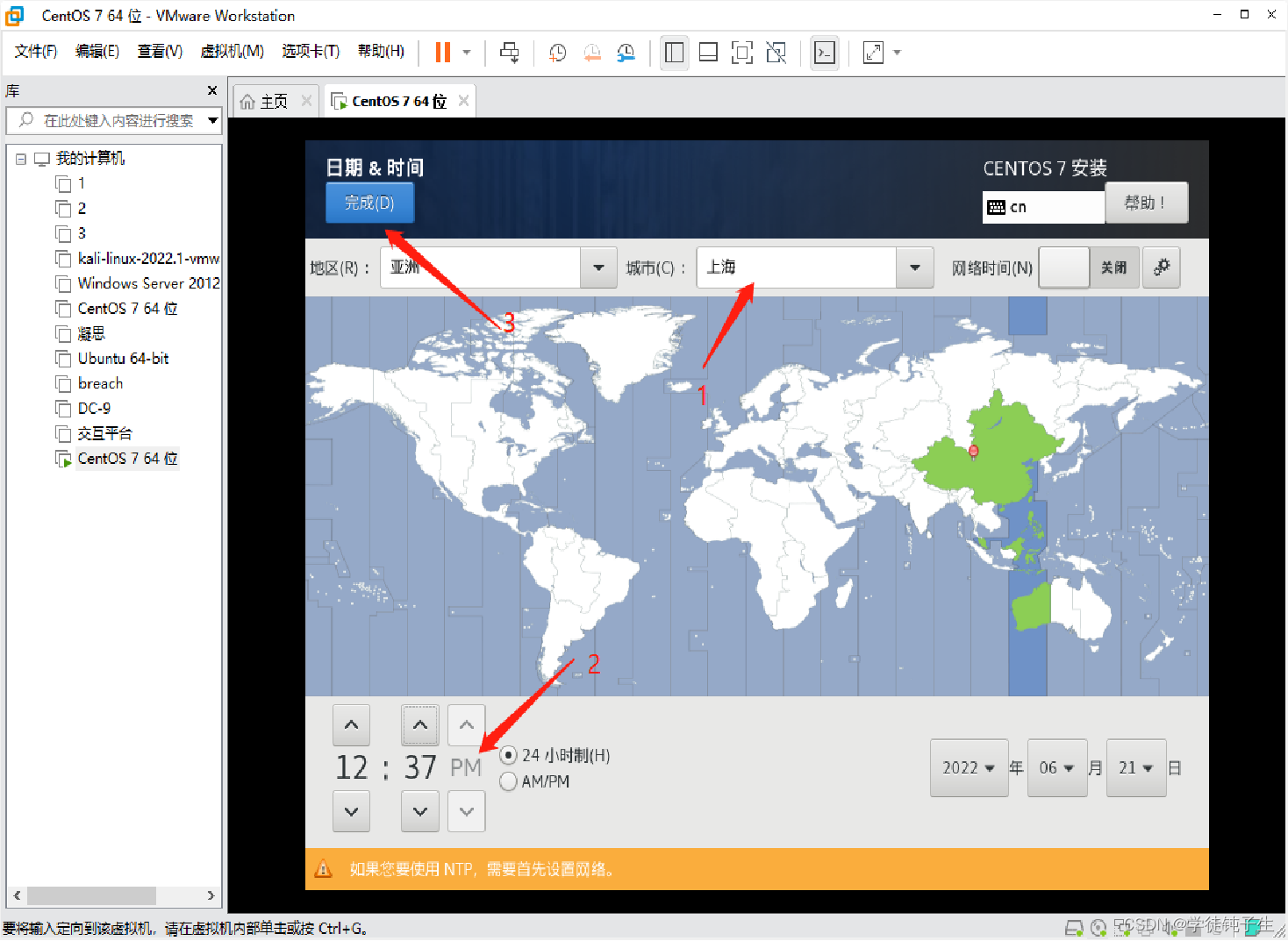Collapse the 我的计算机 tree node
The image size is (1288, 941).
coord(21,160)
